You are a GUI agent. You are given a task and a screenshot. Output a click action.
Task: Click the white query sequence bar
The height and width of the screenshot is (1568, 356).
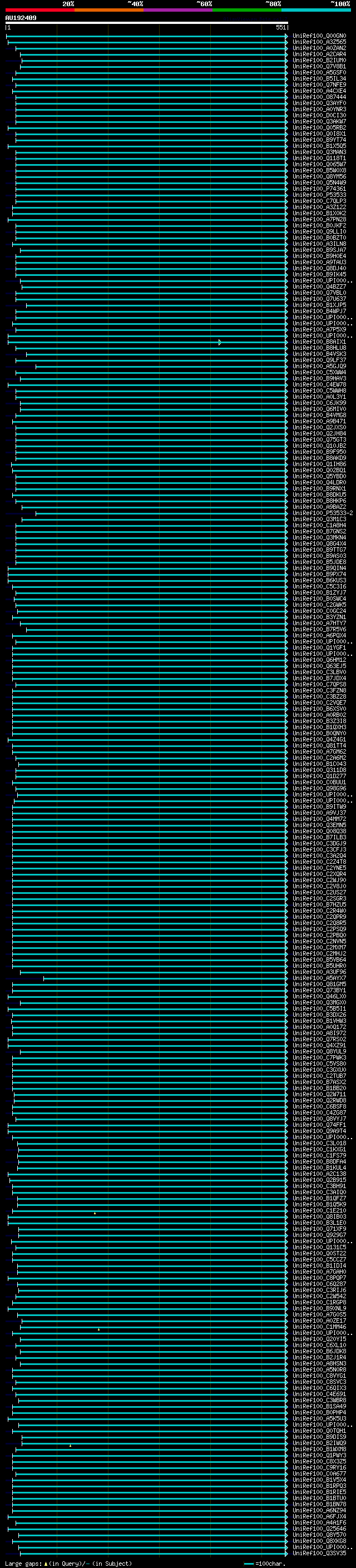146,22
